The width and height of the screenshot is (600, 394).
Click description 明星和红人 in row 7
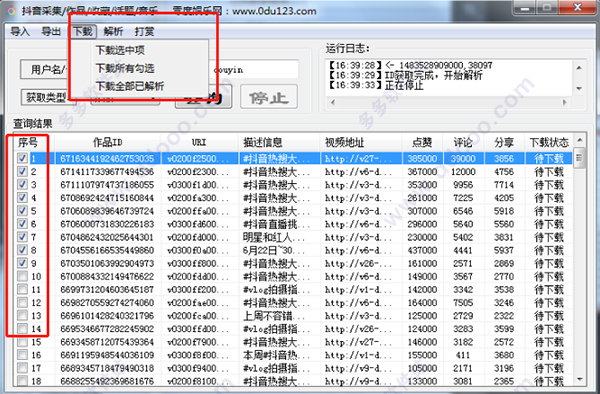pos(274,237)
